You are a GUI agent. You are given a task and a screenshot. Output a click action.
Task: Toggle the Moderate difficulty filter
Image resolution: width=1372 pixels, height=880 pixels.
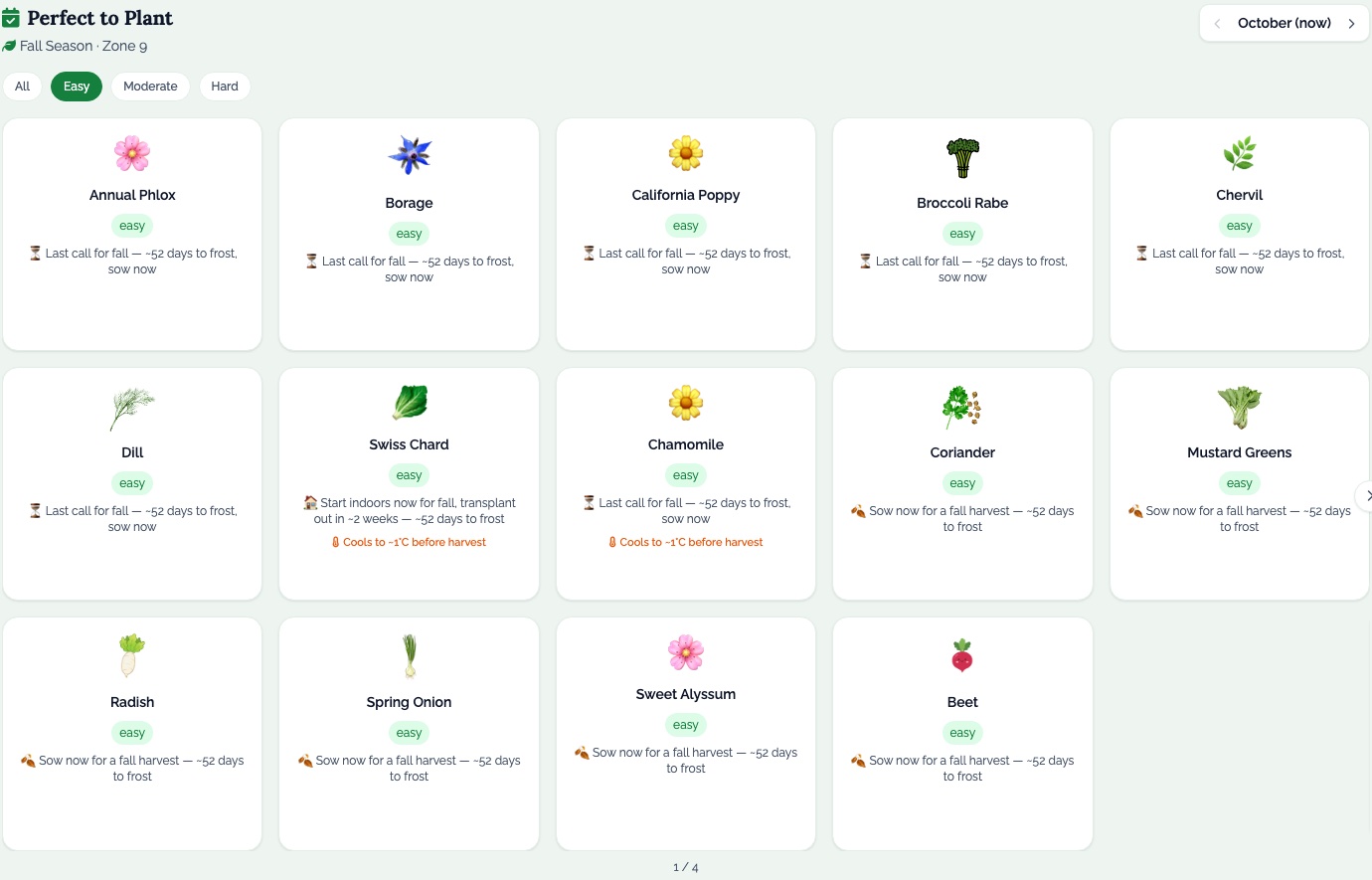[x=150, y=87]
